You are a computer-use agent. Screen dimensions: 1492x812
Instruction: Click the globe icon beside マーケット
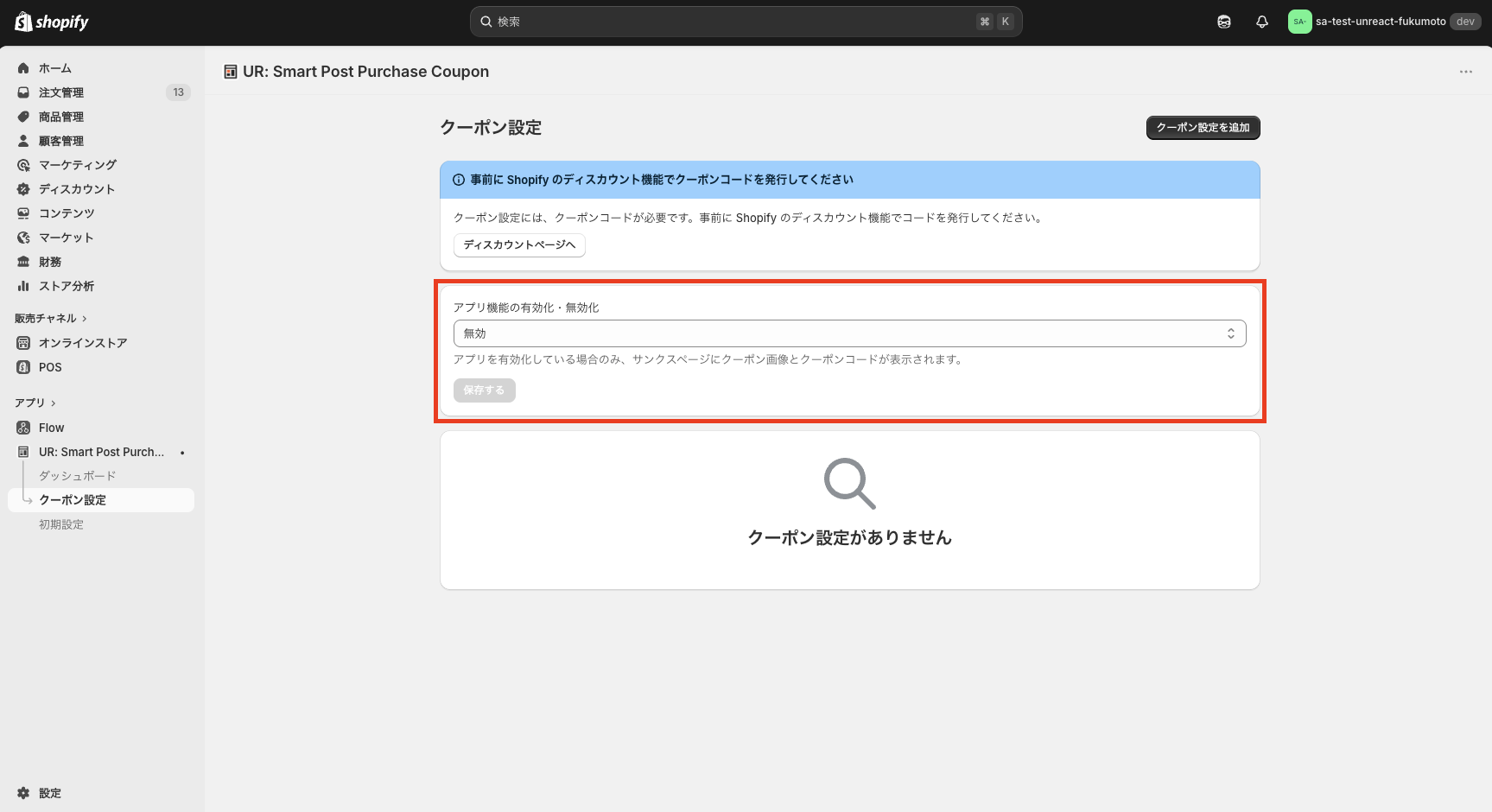point(23,238)
